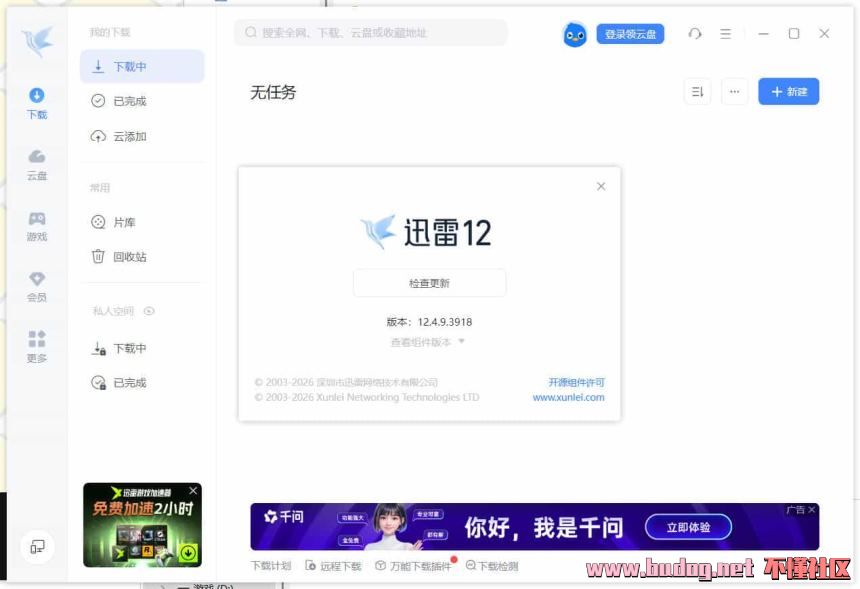The width and height of the screenshot is (860, 589).
Task: Open the www.xunlei.com link
Action: point(568,397)
